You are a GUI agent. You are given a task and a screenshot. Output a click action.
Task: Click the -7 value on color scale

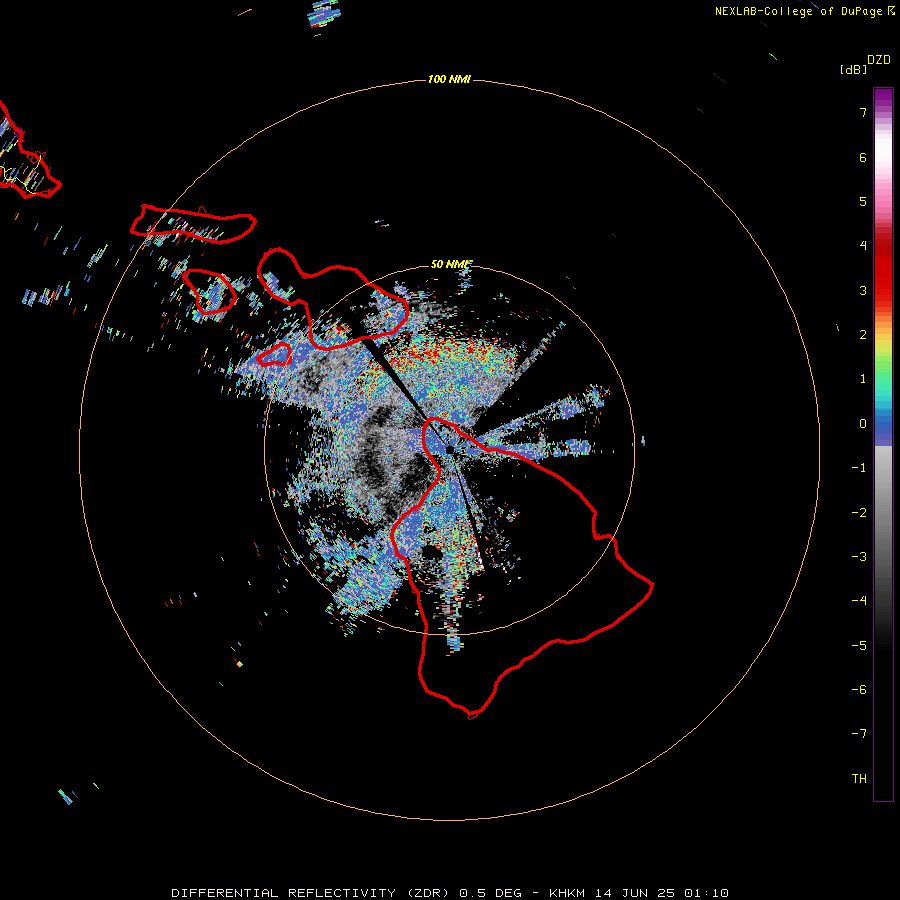(x=859, y=734)
